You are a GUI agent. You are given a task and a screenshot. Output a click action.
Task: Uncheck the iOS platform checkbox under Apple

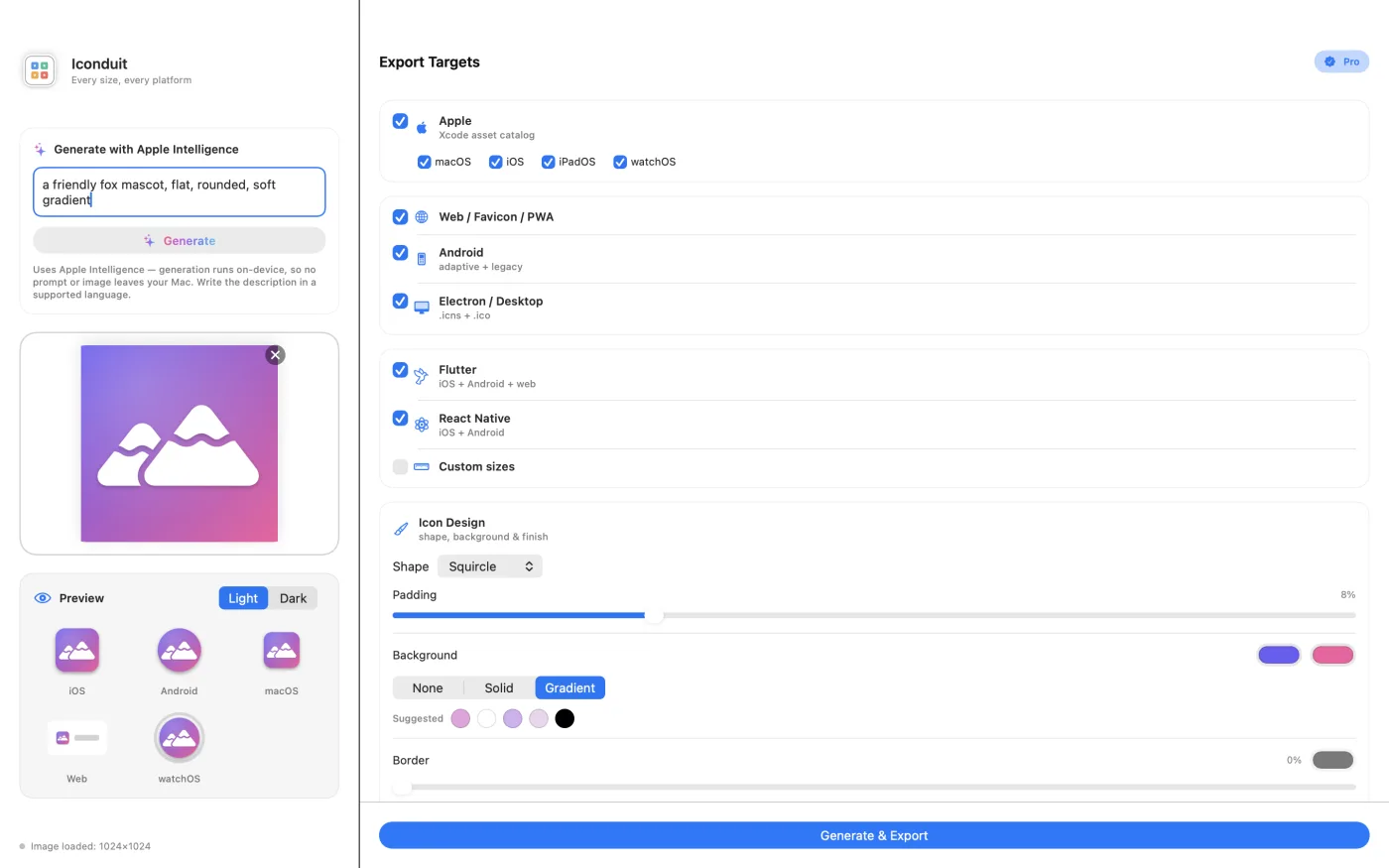[496, 162]
